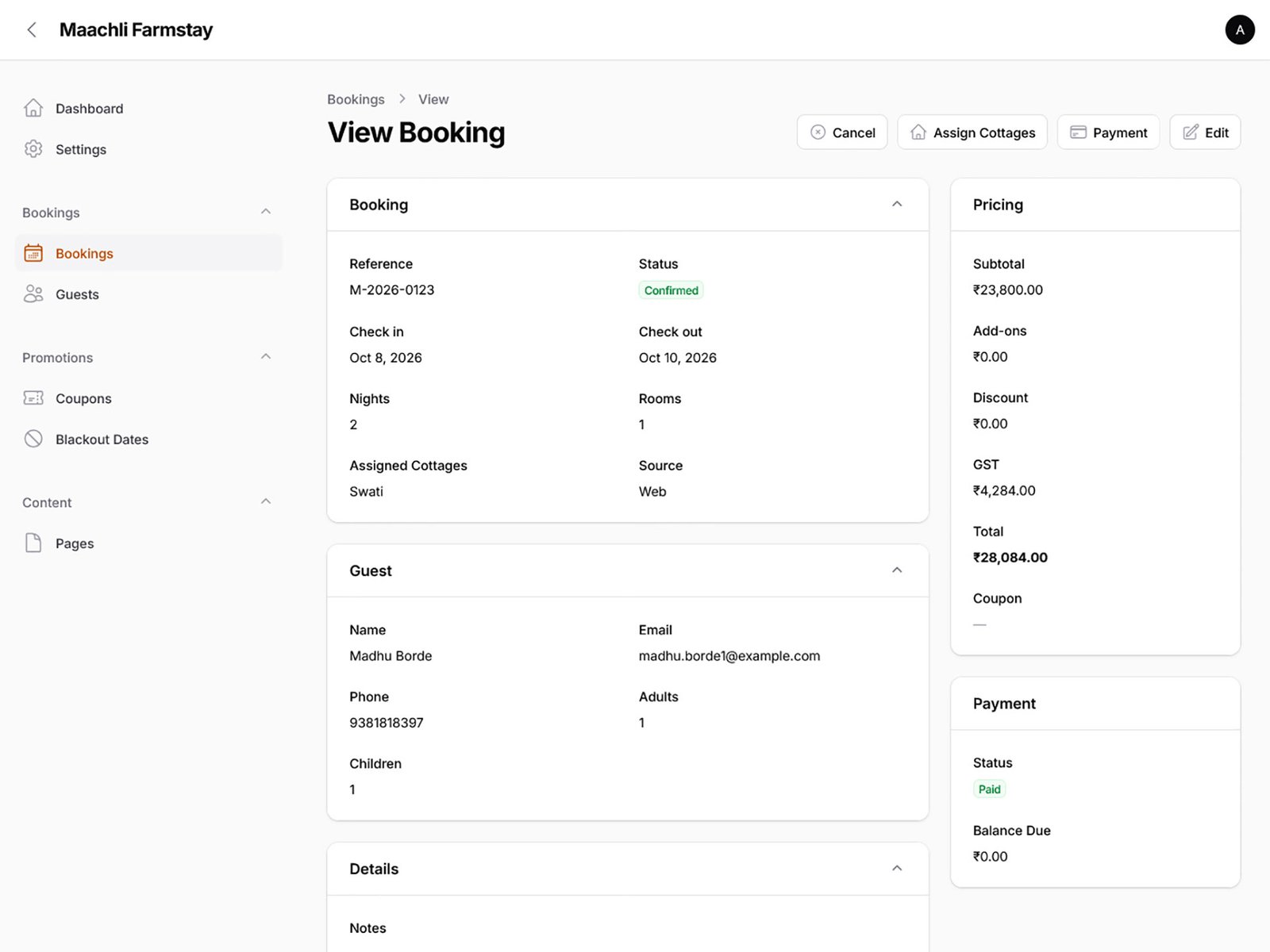
Task: Click GST amount ₹4,284.00
Action: (x=1004, y=491)
